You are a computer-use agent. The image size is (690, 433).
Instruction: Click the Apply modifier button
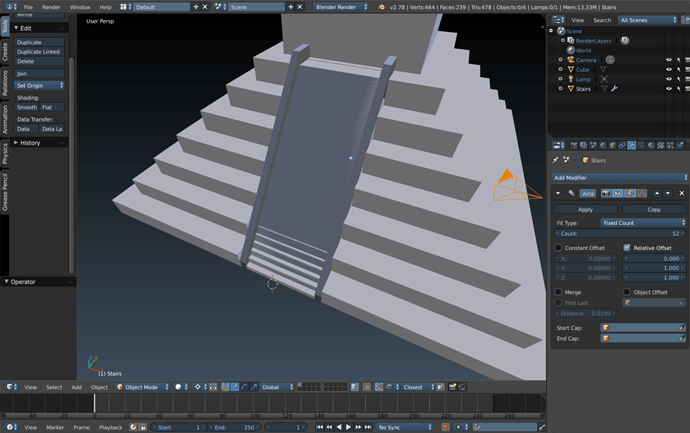pos(586,210)
